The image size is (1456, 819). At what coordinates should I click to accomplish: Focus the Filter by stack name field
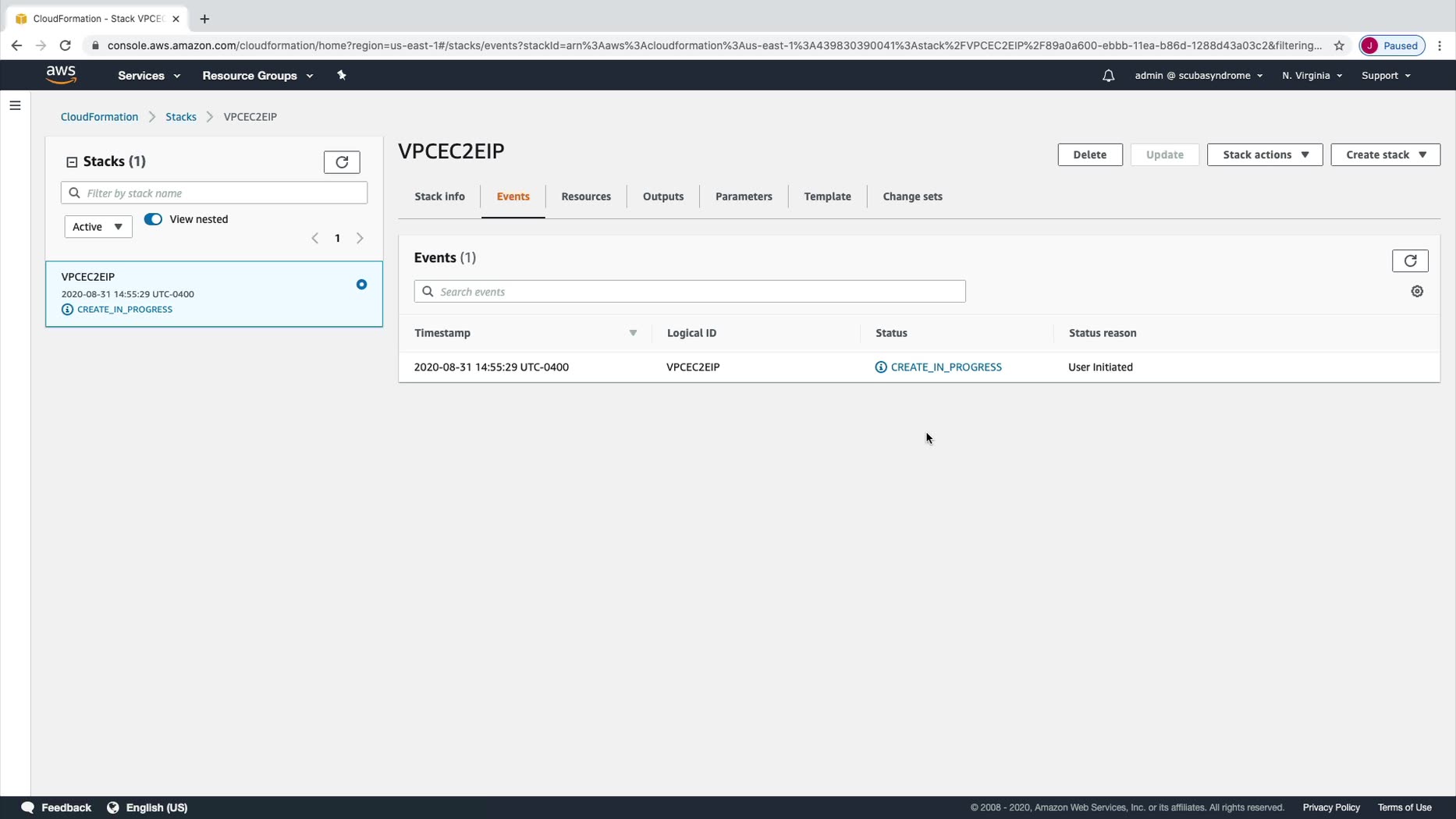[214, 193]
